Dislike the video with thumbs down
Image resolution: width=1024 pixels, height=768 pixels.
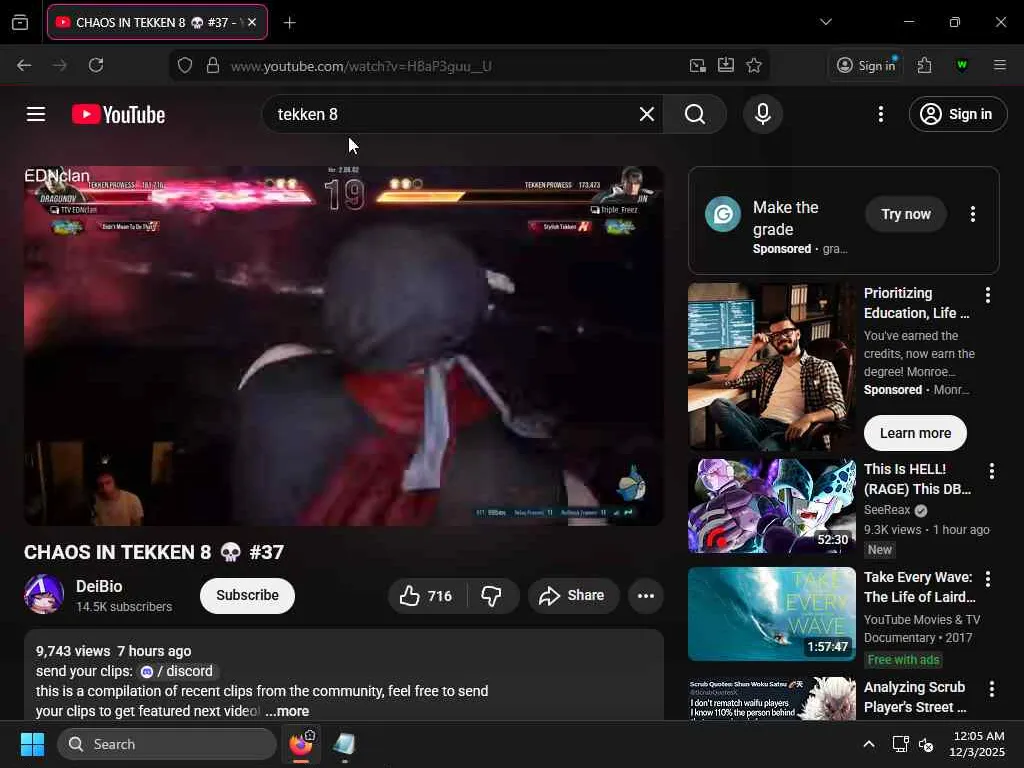pyautogui.click(x=492, y=596)
